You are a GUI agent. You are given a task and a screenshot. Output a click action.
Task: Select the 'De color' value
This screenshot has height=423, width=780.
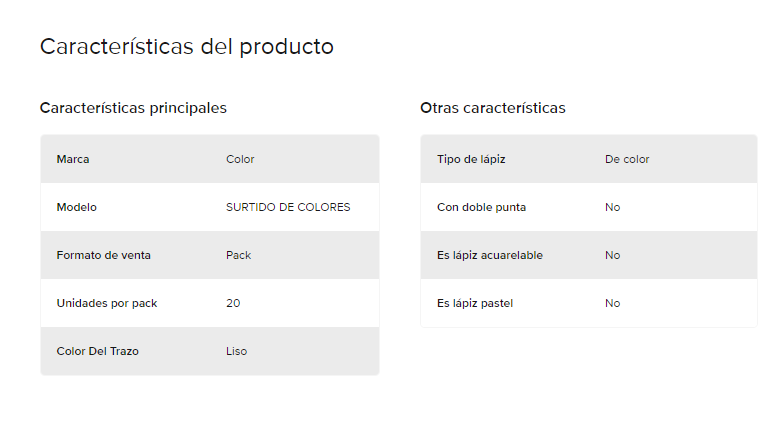(627, 159)
